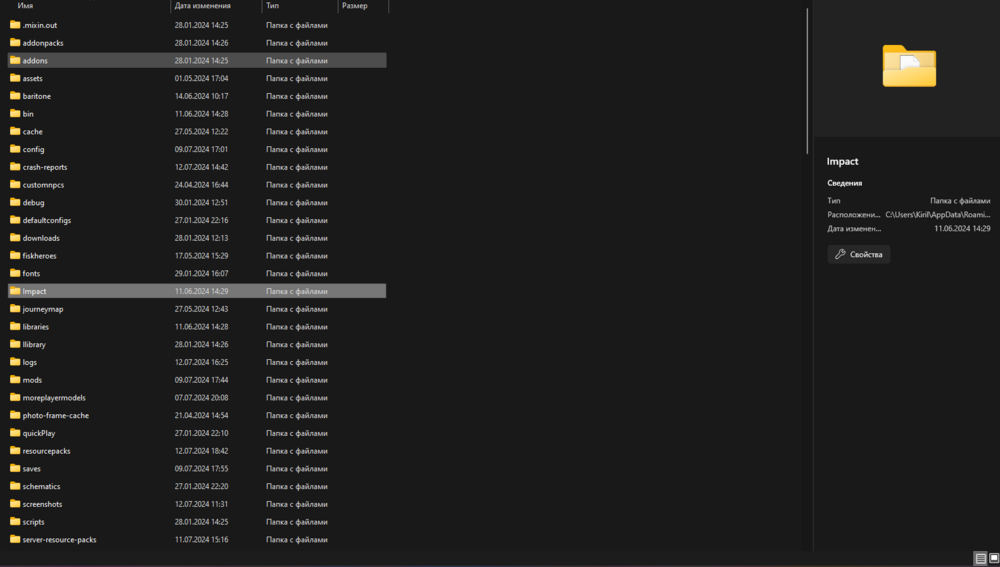Viewport: 1000px width, 567px height.
Task: Select the scripts folder name
Action: tap(33, 522)
